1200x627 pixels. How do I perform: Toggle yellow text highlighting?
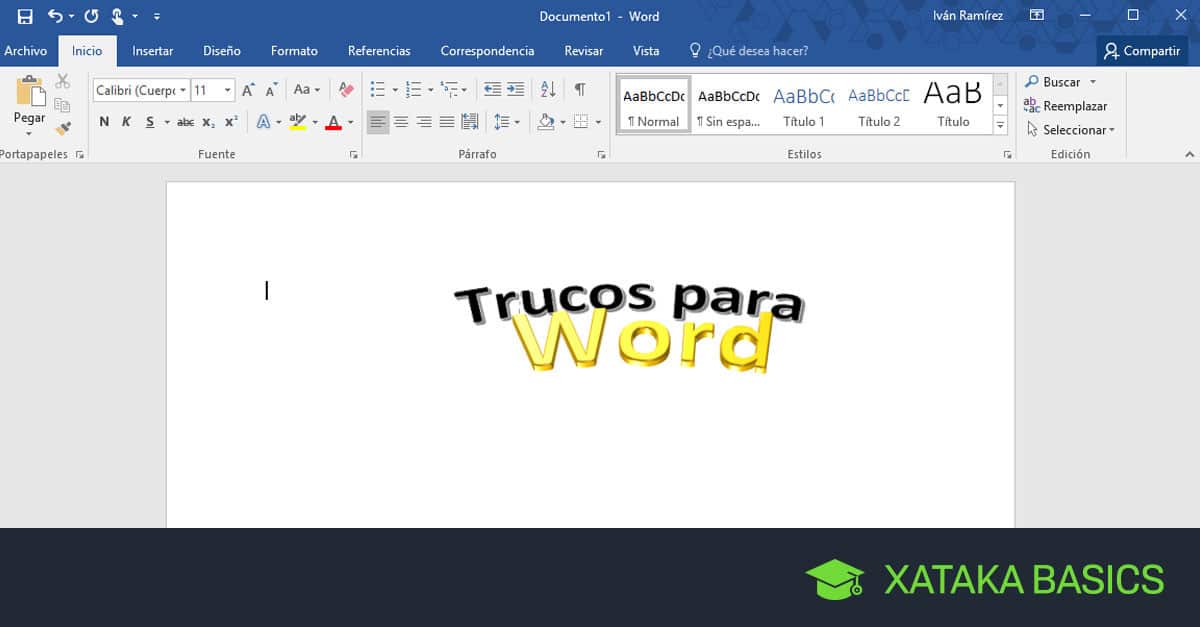click(298, 122)
